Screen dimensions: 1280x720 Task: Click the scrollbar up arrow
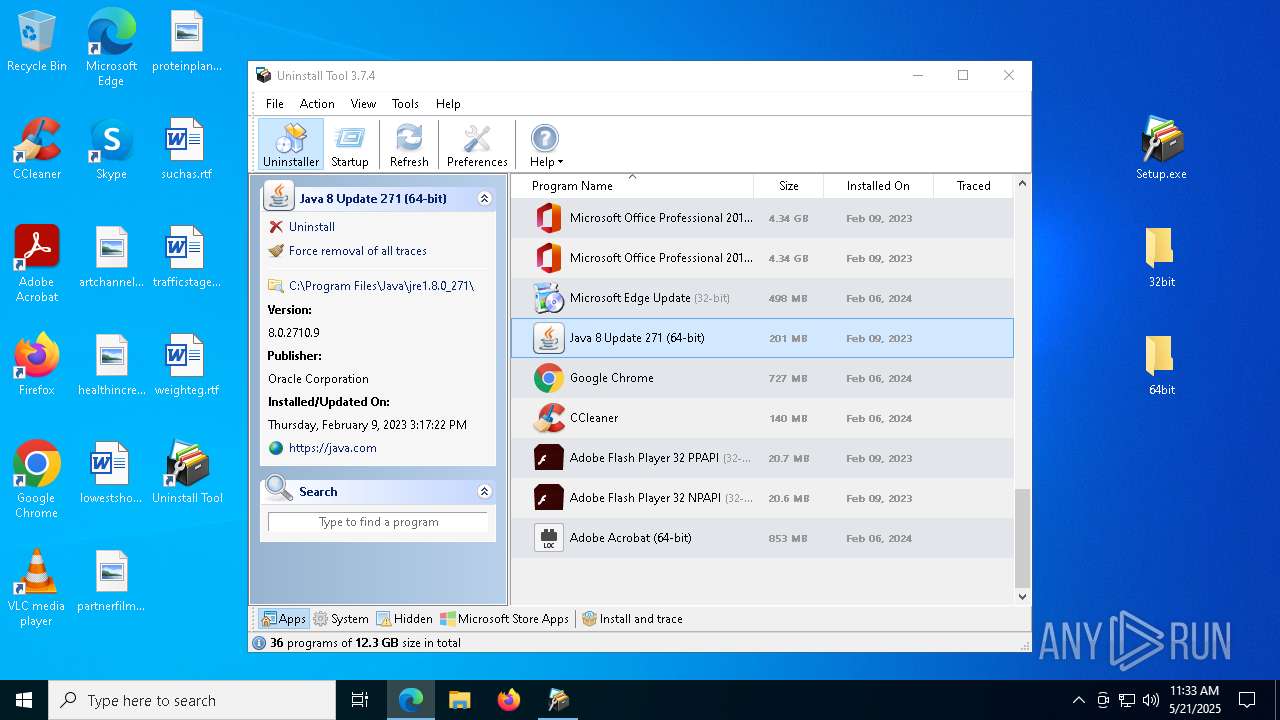[x=1022, y=184]
